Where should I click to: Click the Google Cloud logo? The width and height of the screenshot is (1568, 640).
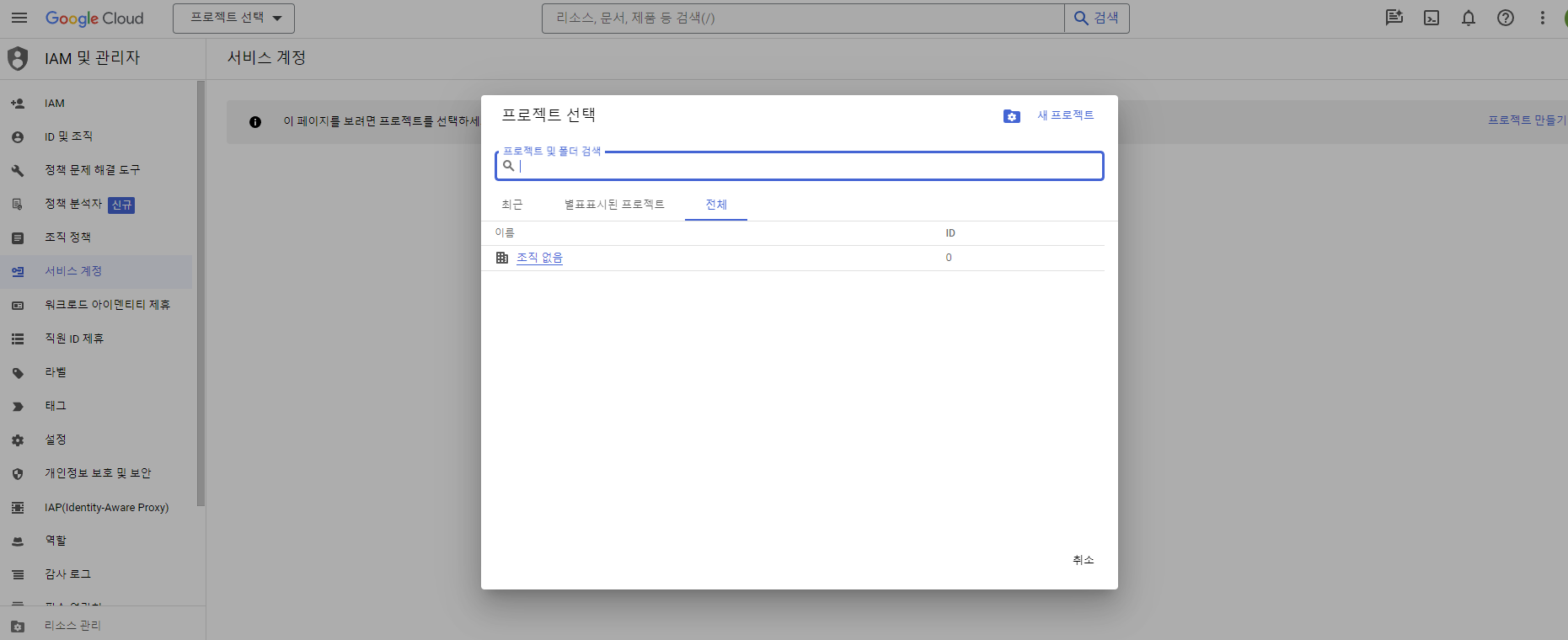point(94,19)
